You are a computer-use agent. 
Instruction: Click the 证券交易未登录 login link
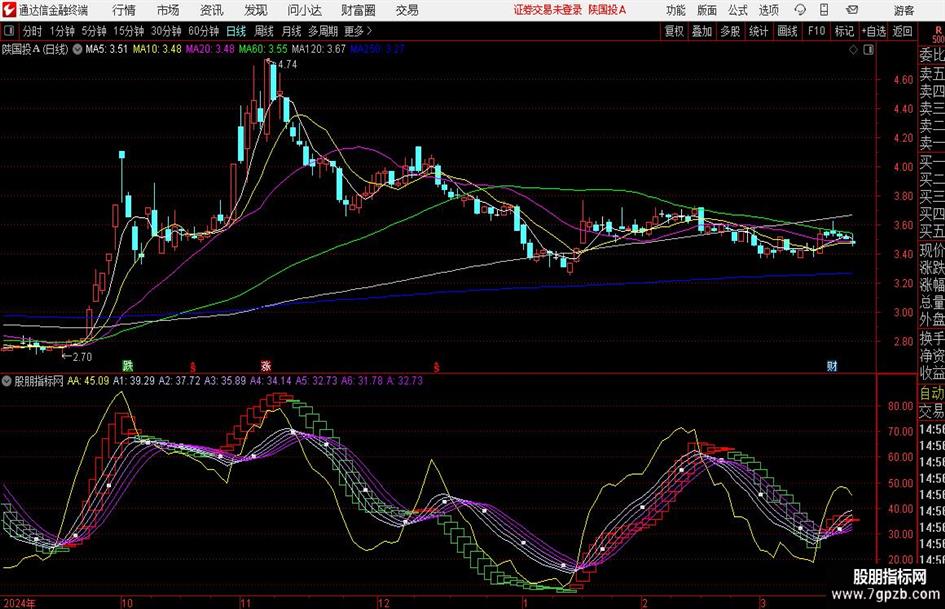tap(548, 10)
